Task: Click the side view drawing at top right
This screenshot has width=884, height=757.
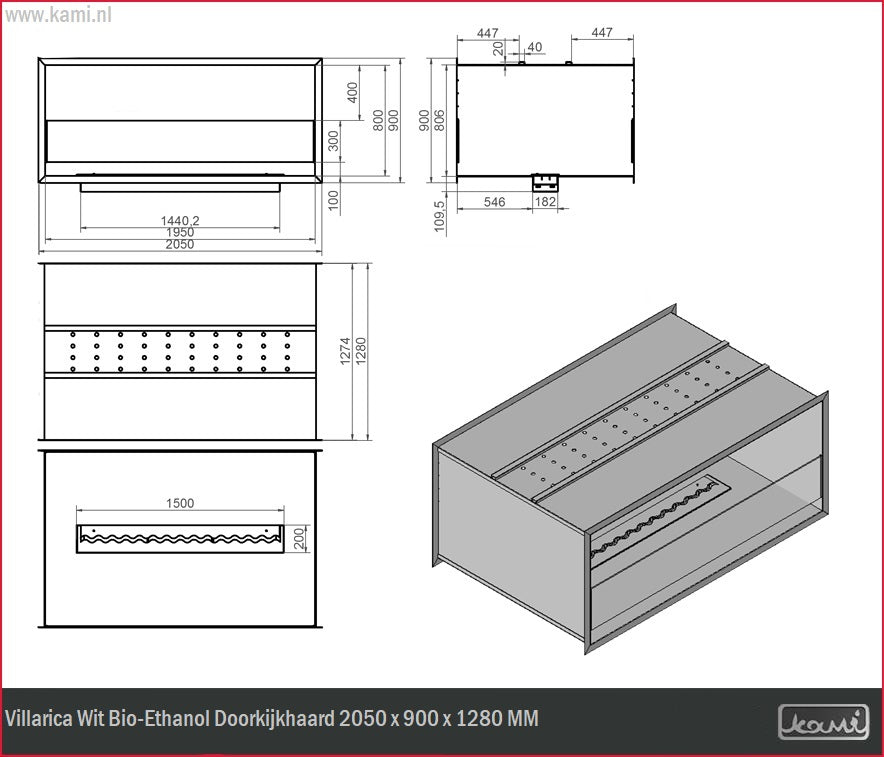Action: coord(545,120)
